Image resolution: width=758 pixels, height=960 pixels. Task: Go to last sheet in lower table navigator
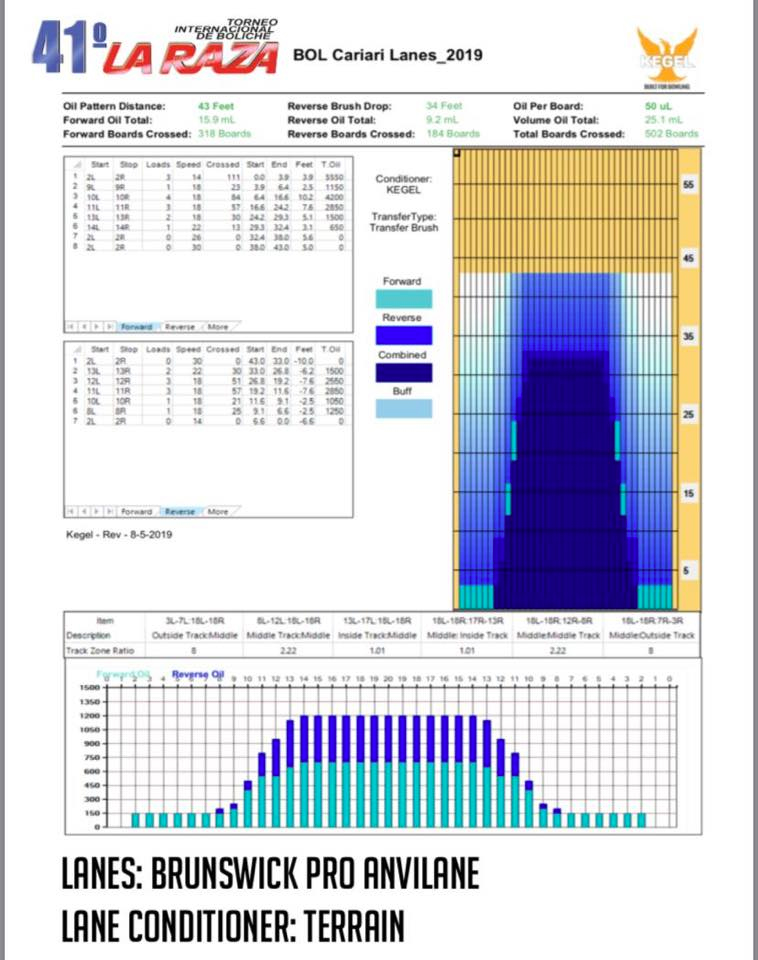[110, 511]
